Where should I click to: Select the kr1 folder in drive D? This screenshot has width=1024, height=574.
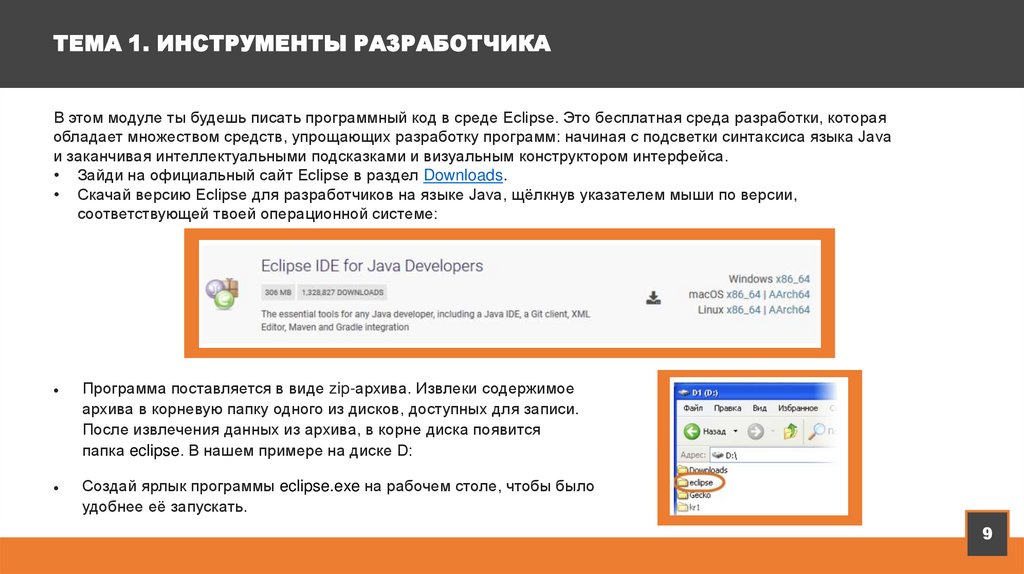point(689,507)
